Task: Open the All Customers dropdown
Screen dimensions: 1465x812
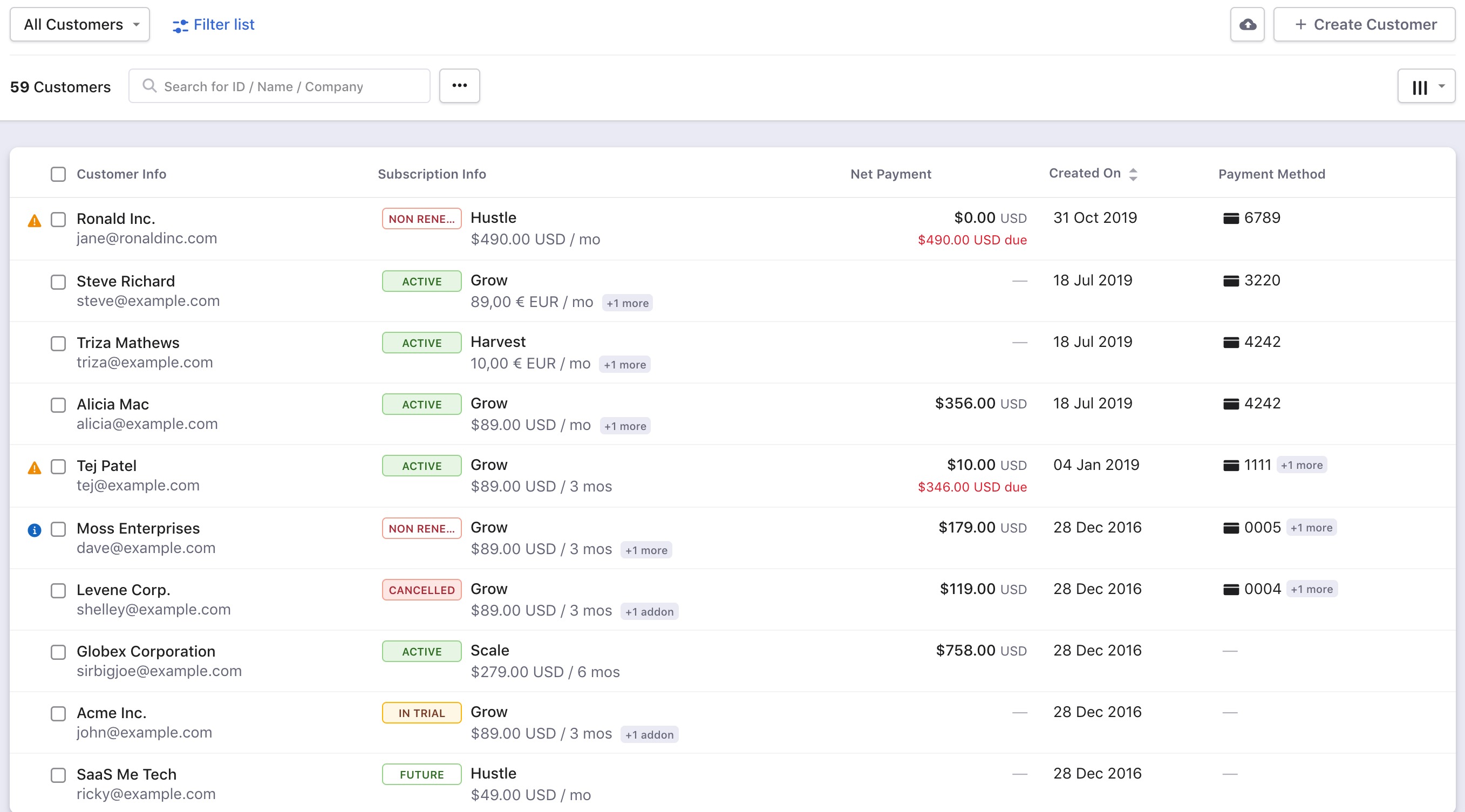Action: pos(80,24)
